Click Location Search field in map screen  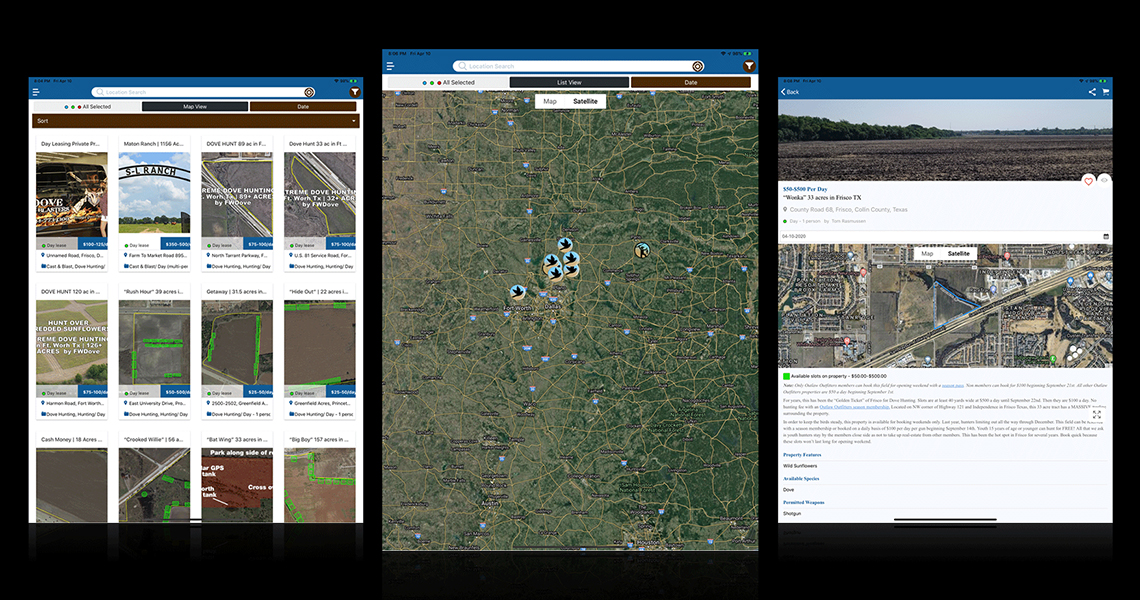578,66
